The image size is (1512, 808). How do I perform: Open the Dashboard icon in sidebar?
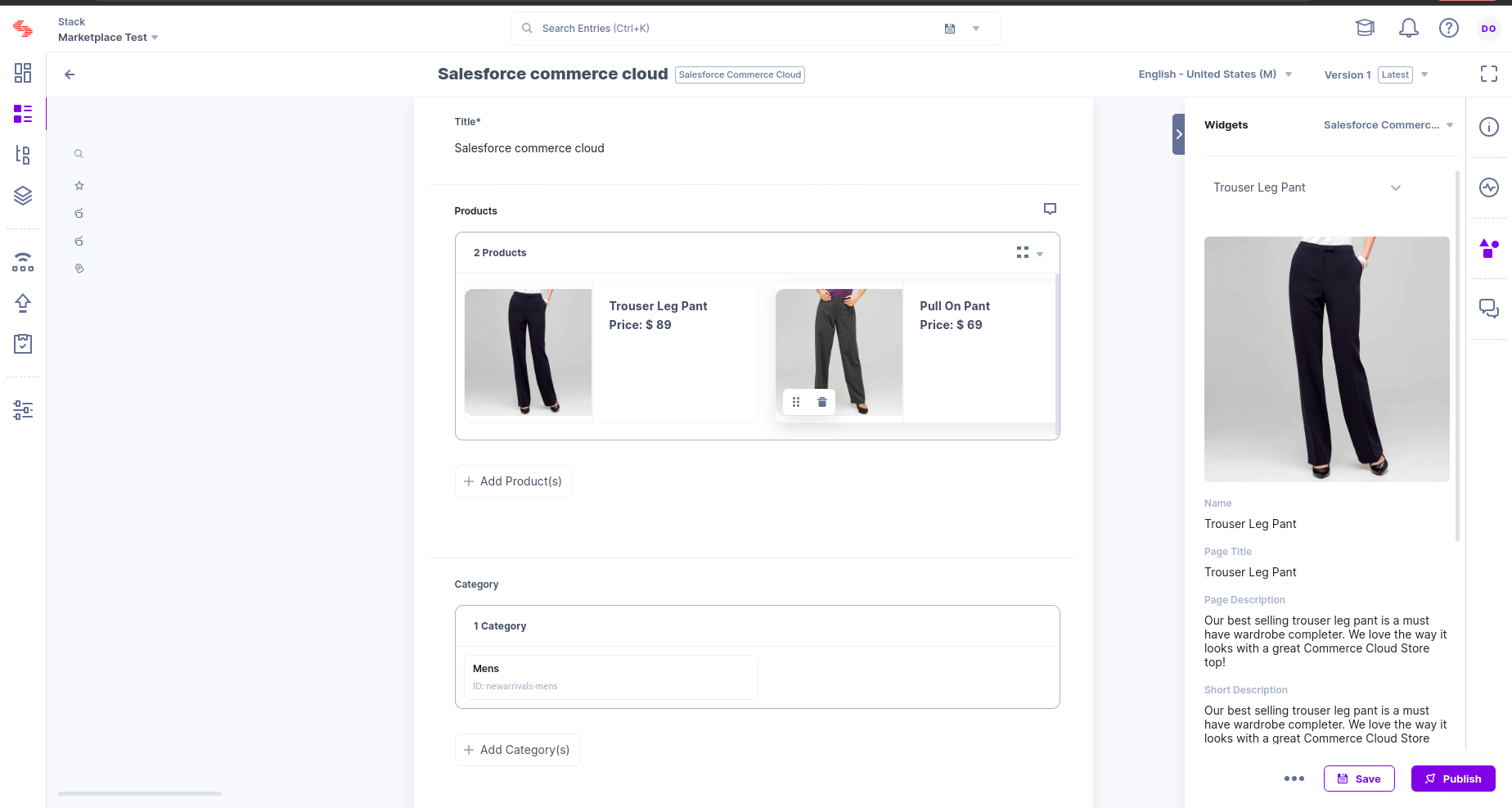[x=23, y=73]
